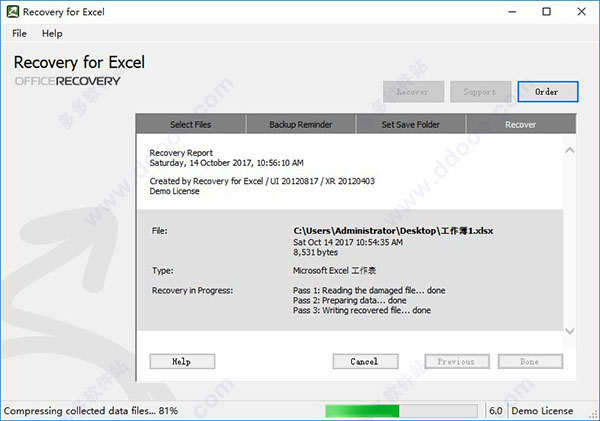Click the report scroll up arrow

569,150
